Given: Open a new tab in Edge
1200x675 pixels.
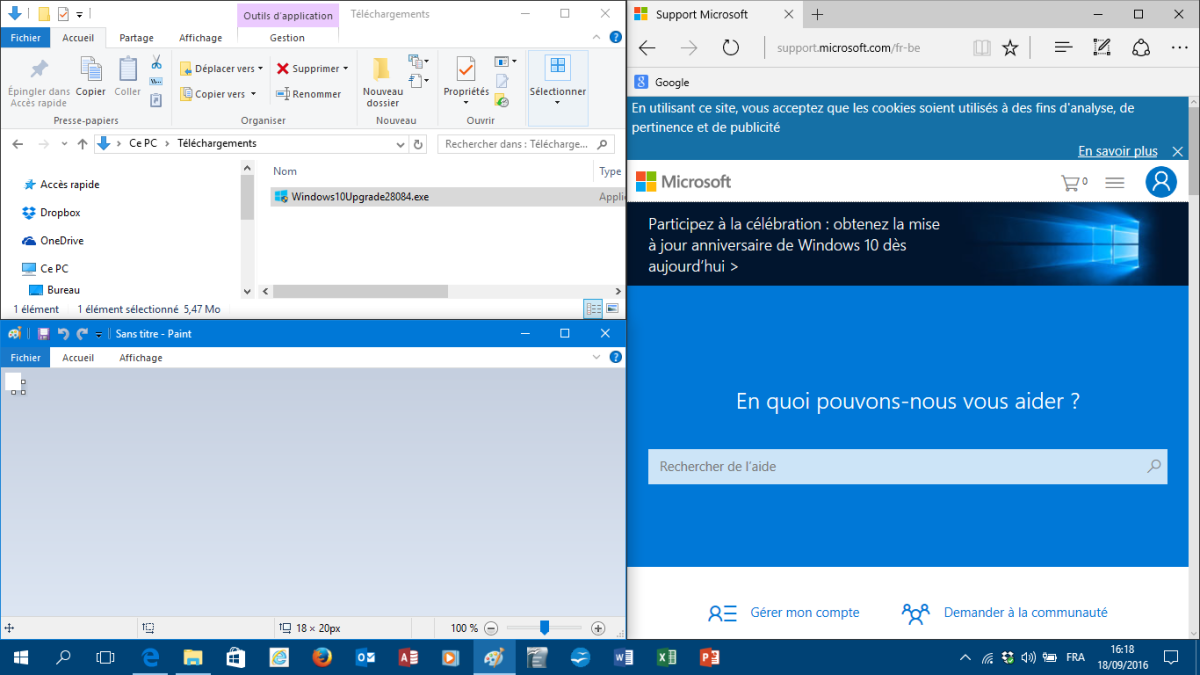Looking at the screenshot, I should (817, 14).
